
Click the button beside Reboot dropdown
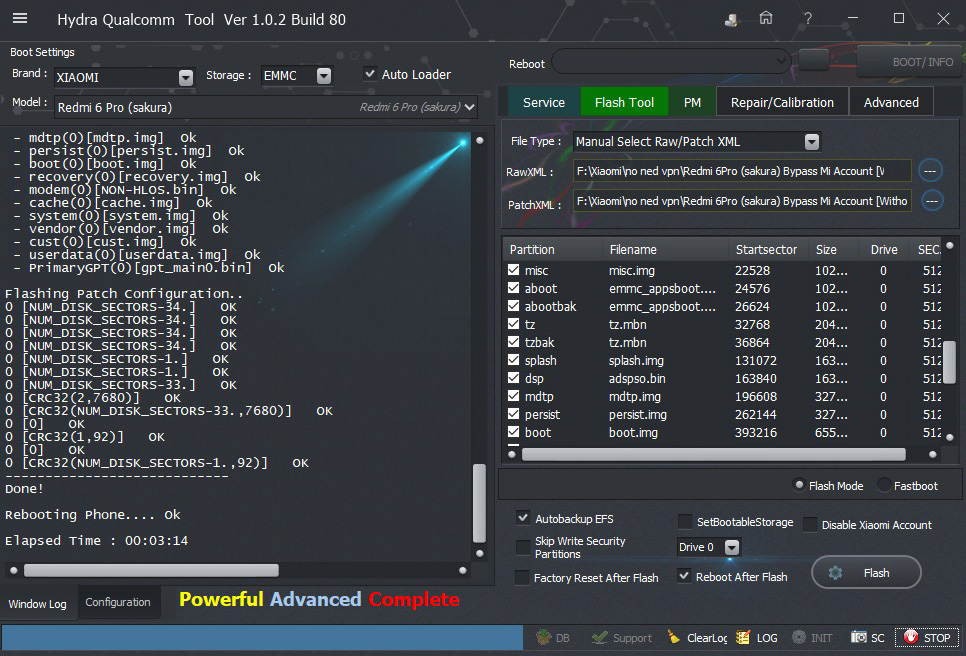point(814,61)
